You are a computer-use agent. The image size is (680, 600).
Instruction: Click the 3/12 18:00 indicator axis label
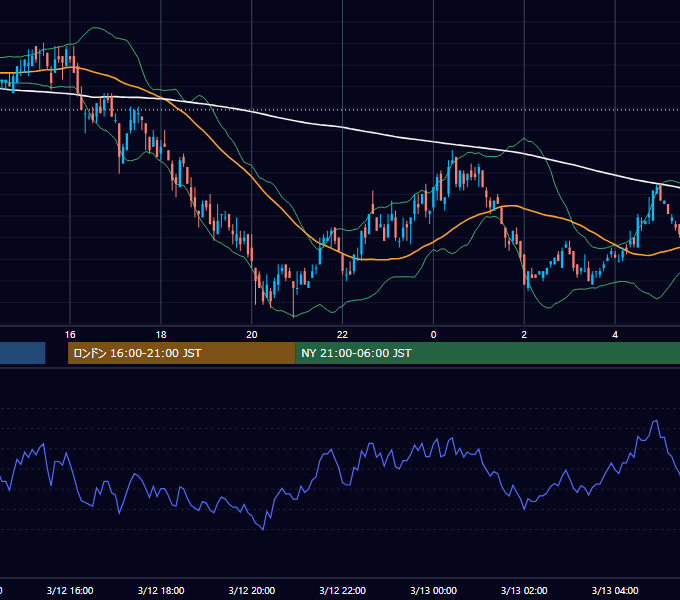161,590
